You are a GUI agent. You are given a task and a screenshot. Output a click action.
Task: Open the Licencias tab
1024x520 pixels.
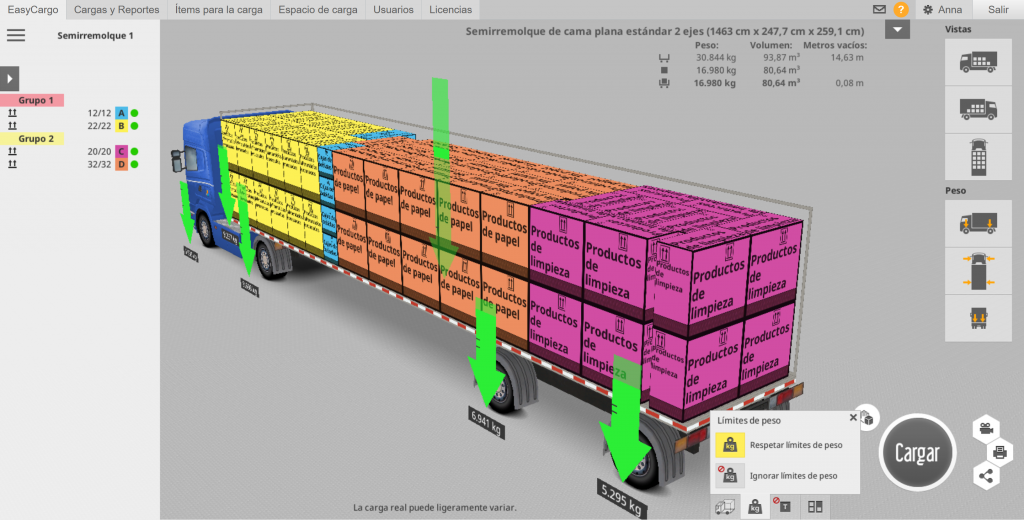451,10
